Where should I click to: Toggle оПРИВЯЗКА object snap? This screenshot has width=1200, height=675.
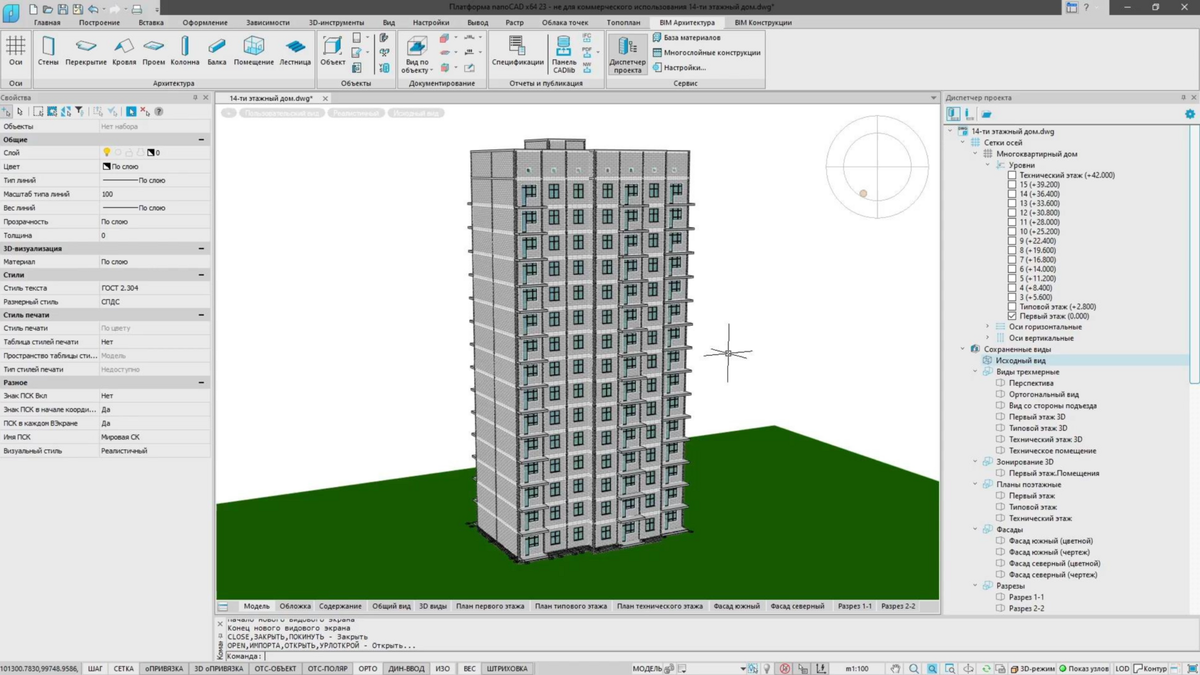coord(164,668)
